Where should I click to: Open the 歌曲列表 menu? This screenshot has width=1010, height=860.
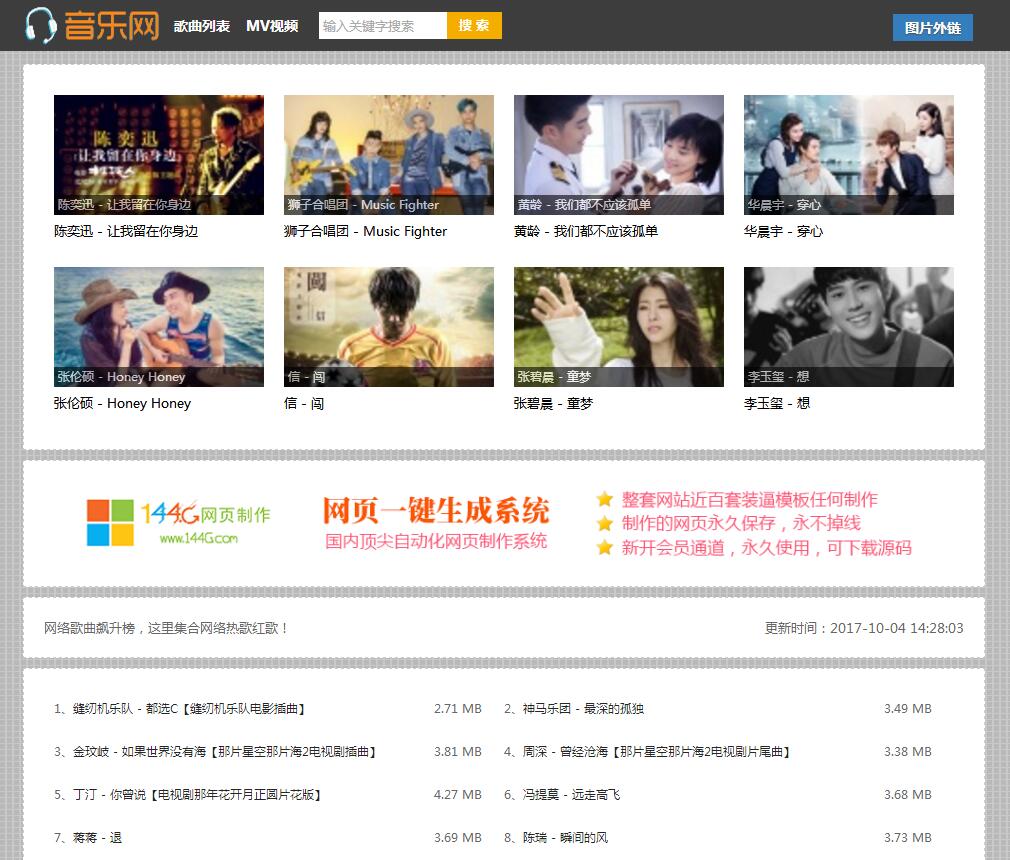coord(202,26)
